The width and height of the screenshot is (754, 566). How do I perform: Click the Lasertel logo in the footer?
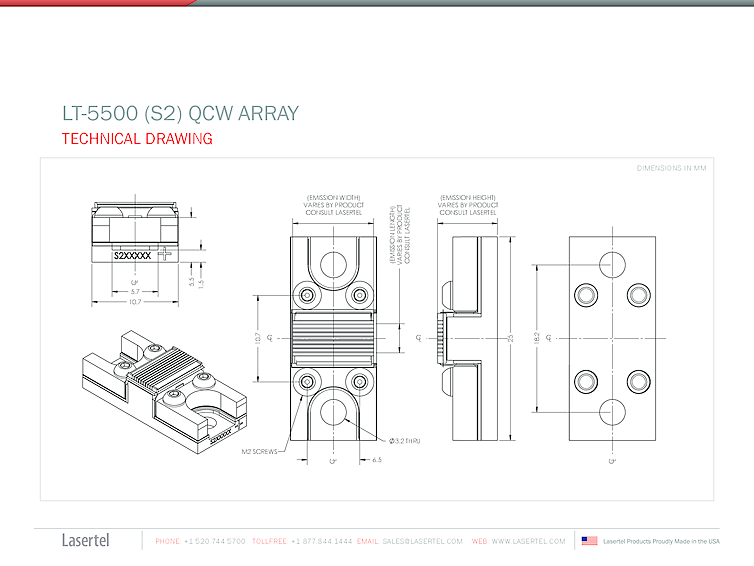pyautogui.click(x=86, y=541)
